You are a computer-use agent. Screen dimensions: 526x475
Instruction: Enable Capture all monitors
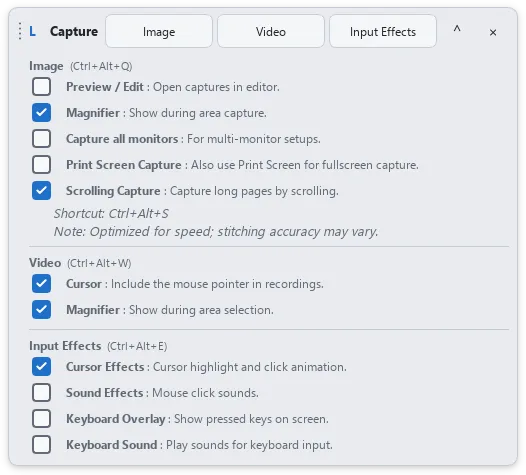42,139
